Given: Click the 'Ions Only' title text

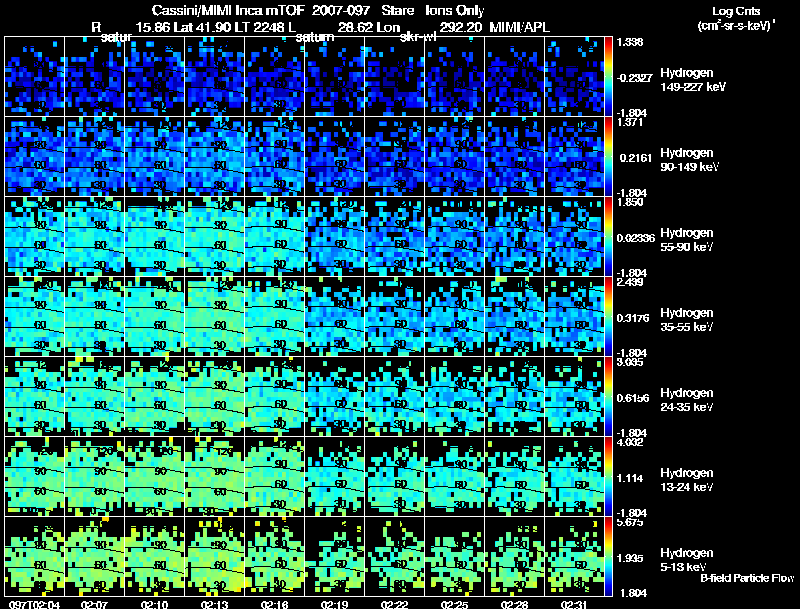Looking at the screenshot, I should point(455,11).
